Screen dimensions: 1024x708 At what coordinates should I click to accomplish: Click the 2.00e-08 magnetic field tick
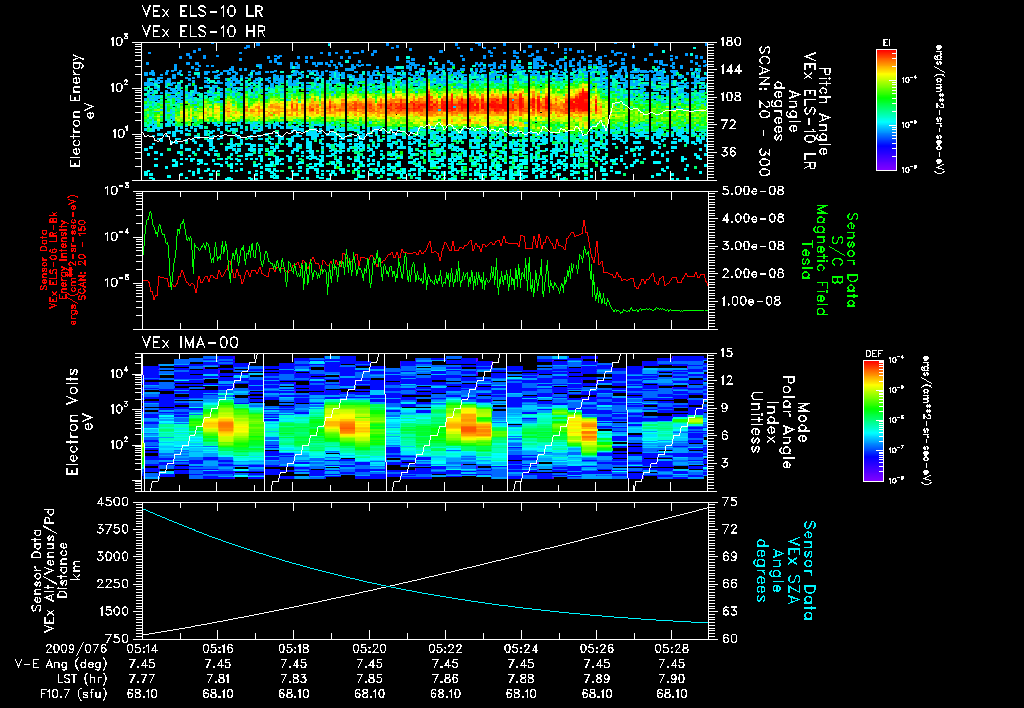pyautogui.click(x=752, y=273)
